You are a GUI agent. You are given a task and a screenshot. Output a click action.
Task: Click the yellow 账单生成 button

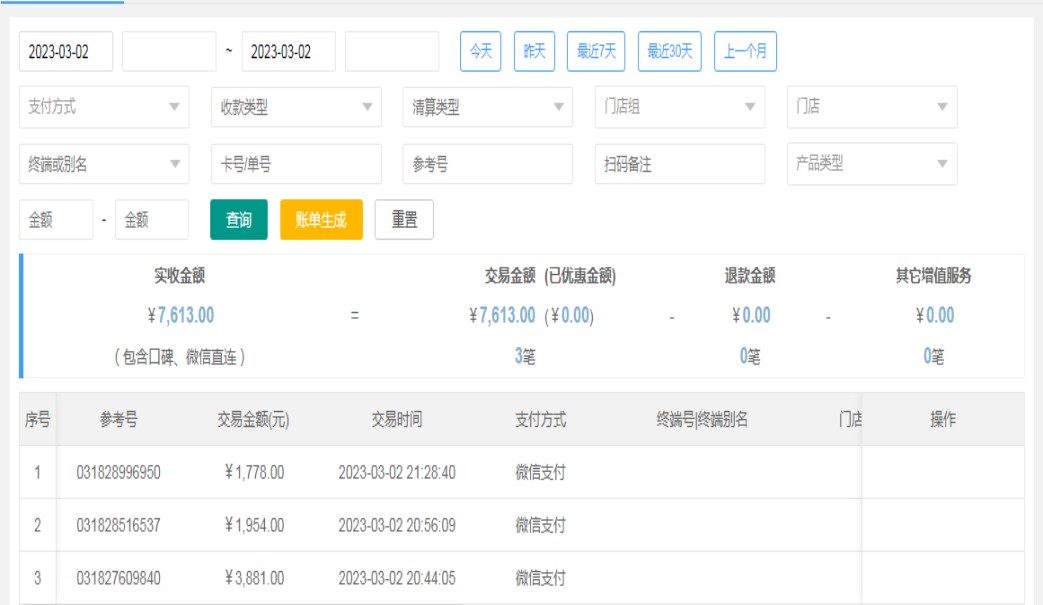pos(321,220)
